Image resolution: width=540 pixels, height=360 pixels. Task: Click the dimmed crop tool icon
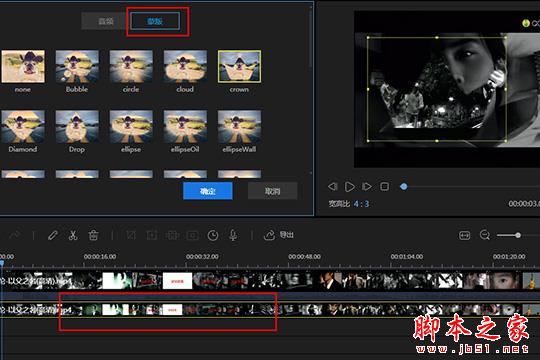(x=131, y=235)
